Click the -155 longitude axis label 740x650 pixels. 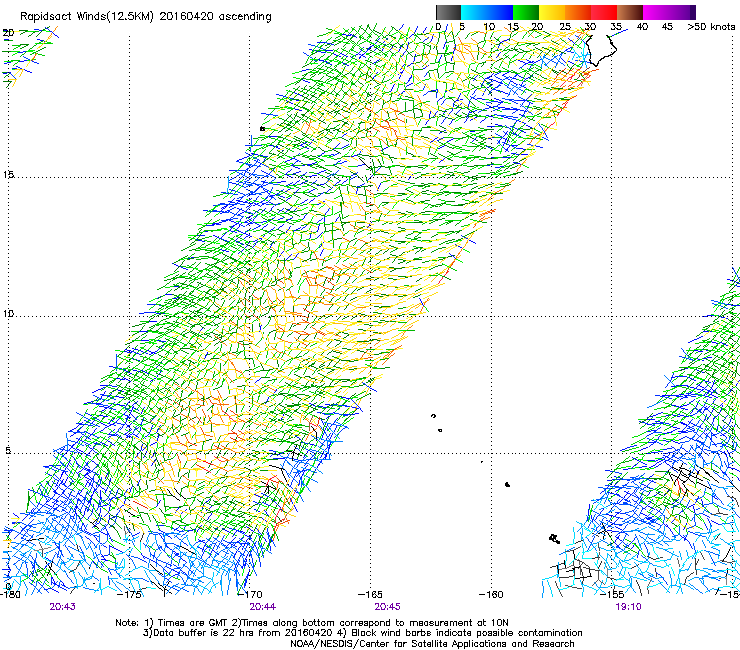[x=612, y=594]
